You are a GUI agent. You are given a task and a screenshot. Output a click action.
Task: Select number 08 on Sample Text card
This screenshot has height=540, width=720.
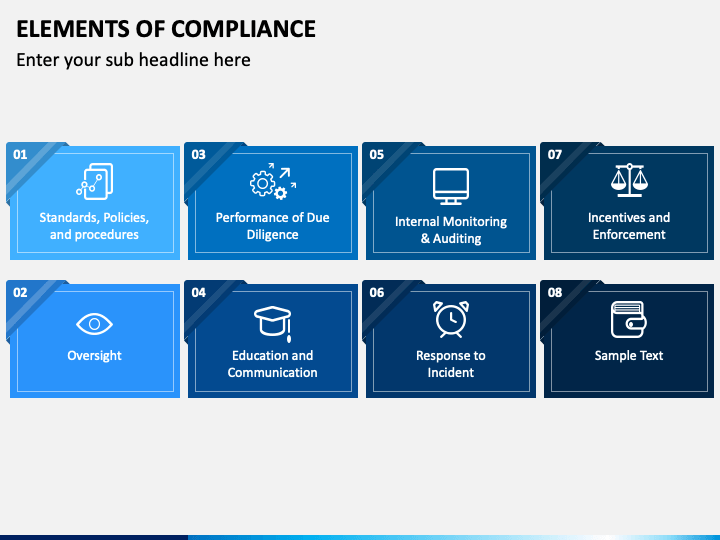[x=555, y=292]
